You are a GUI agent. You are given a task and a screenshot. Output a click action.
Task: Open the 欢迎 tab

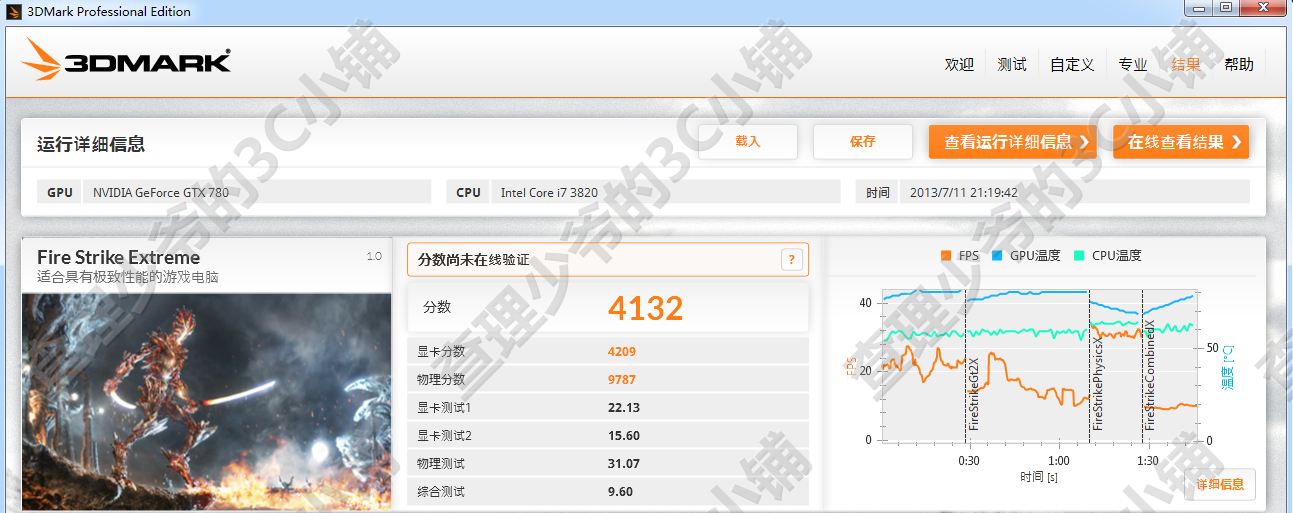[x=959, y=64]
